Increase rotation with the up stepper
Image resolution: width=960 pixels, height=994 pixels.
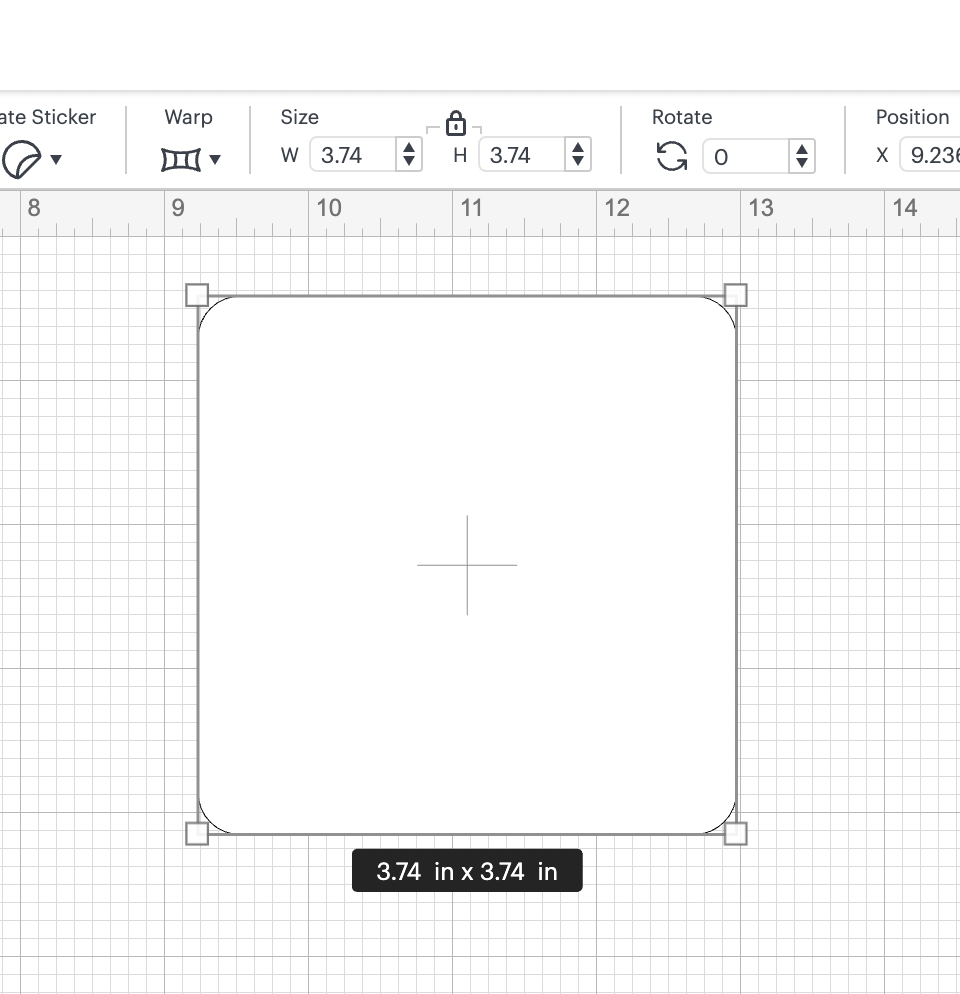pos(802,150)
